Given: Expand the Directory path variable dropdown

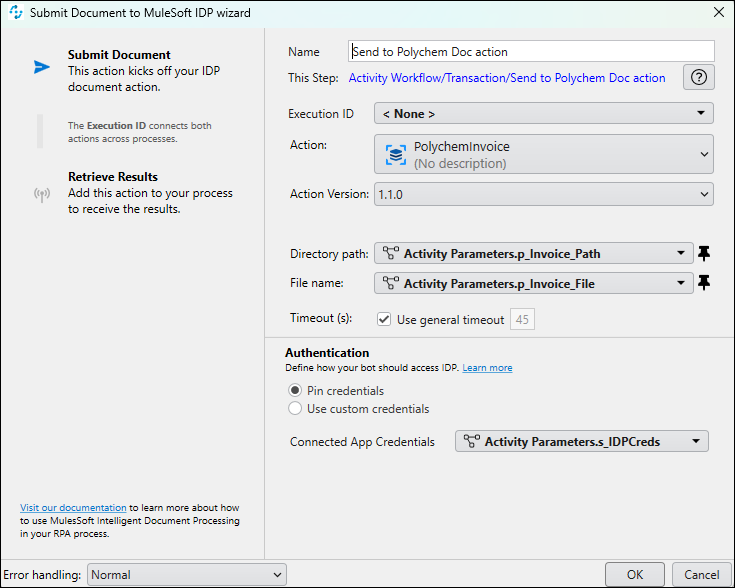Looking at the screenshot, I should 681,253.
